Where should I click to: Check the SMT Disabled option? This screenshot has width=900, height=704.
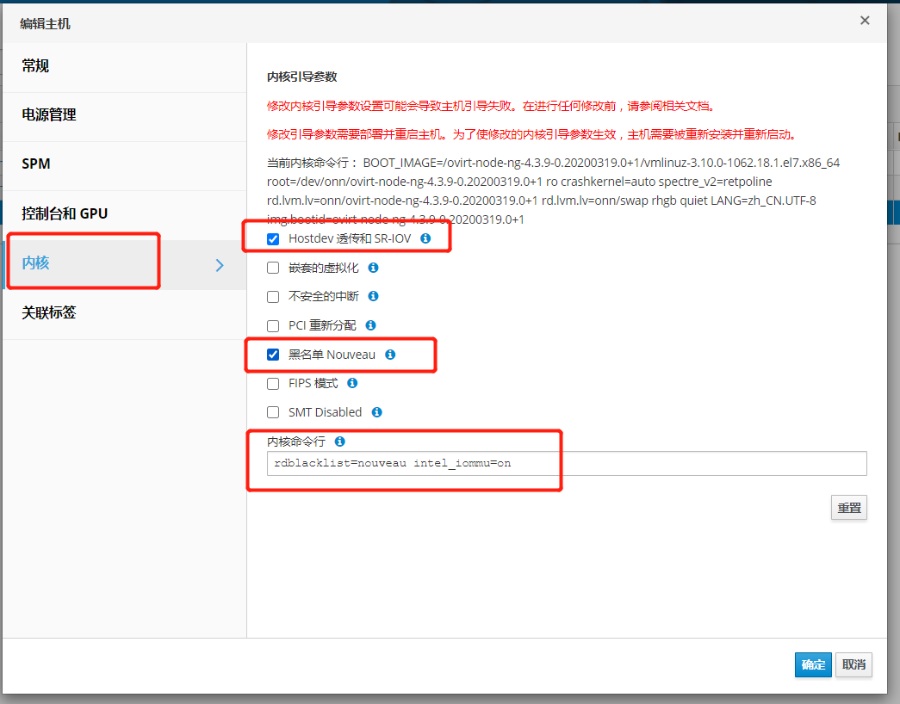pyautogui.click(x=273, y=413)
